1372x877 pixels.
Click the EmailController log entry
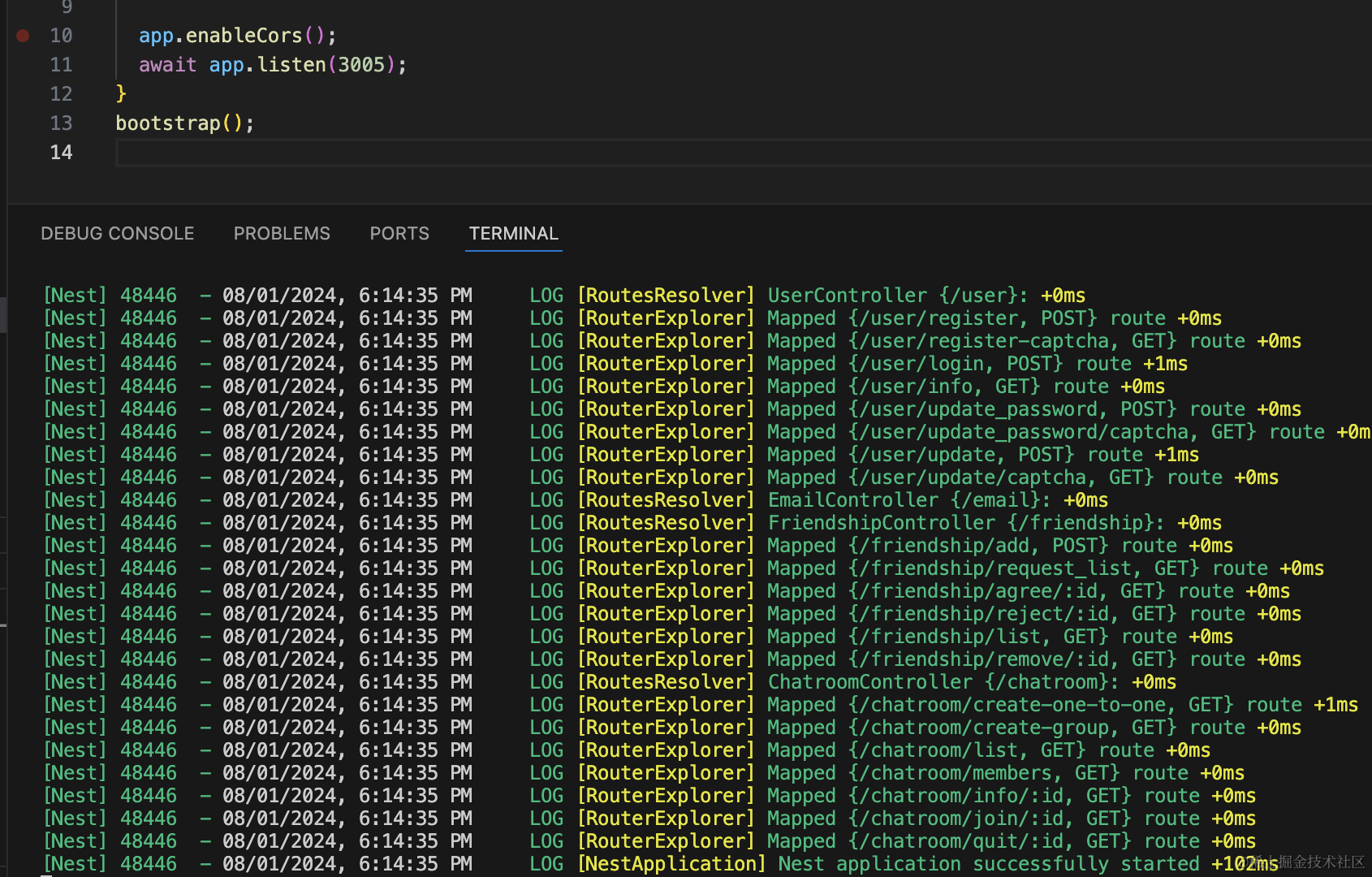pyautogui.click(x=852, y=500)
